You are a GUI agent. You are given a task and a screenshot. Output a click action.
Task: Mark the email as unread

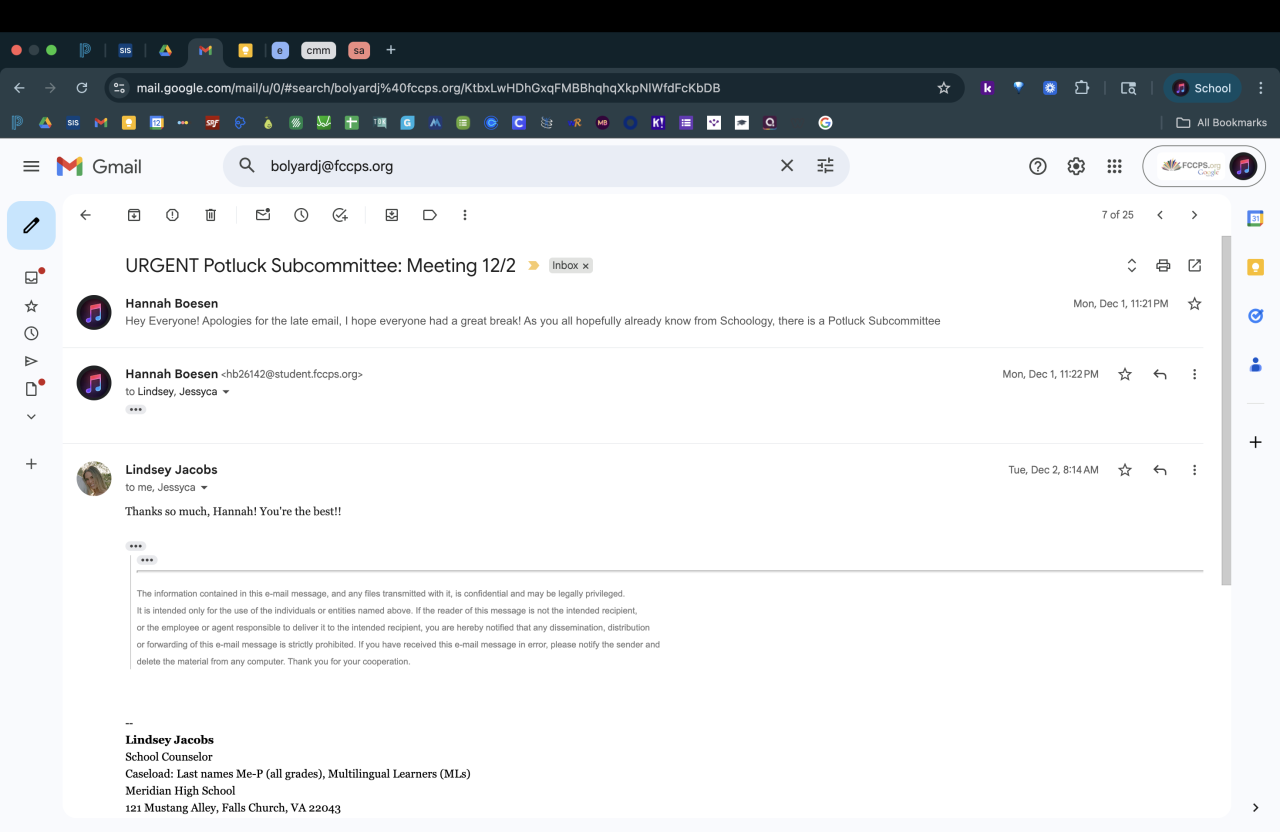click(263, 215)
